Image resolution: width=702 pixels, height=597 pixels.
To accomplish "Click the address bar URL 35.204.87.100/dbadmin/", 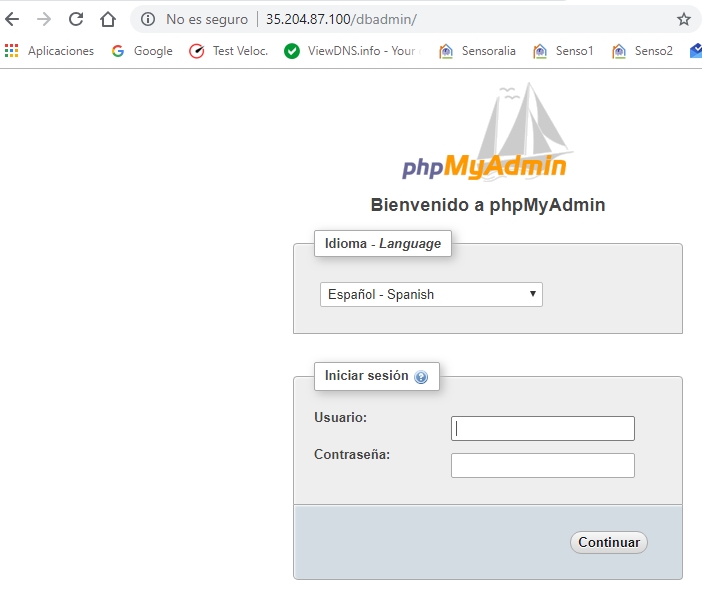I will coord(341,19).
